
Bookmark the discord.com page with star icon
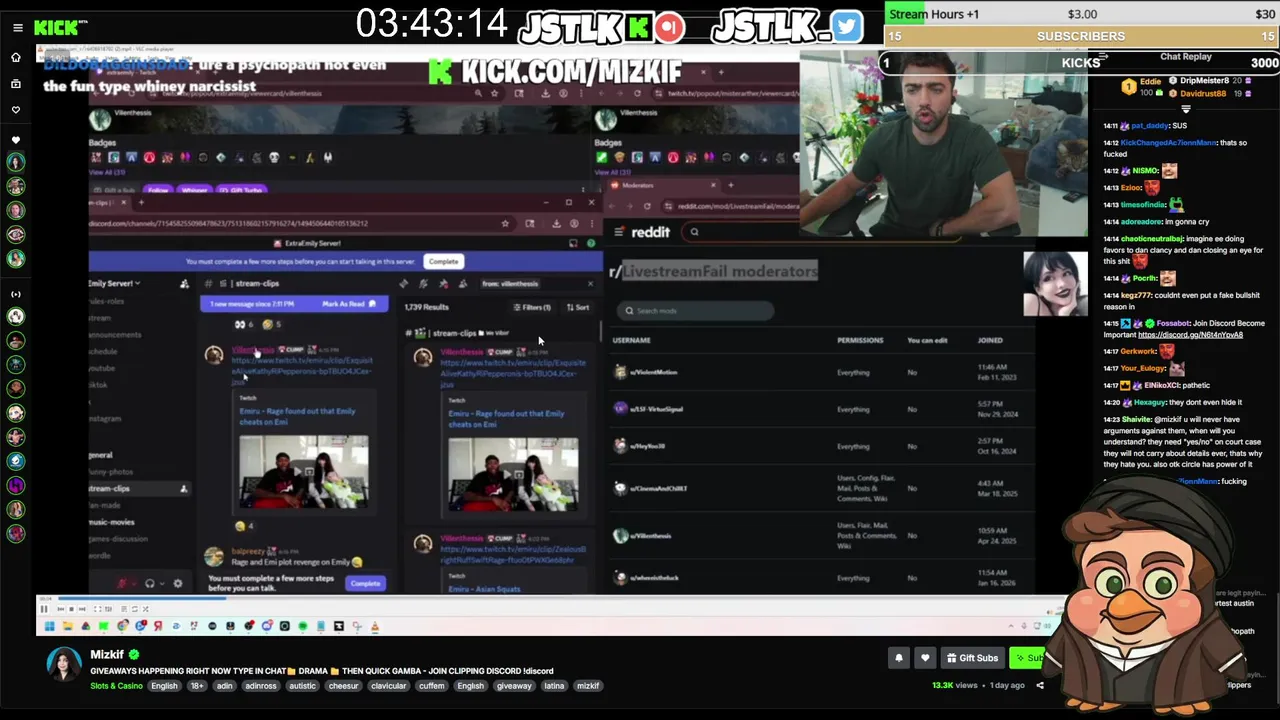point(505,224)
